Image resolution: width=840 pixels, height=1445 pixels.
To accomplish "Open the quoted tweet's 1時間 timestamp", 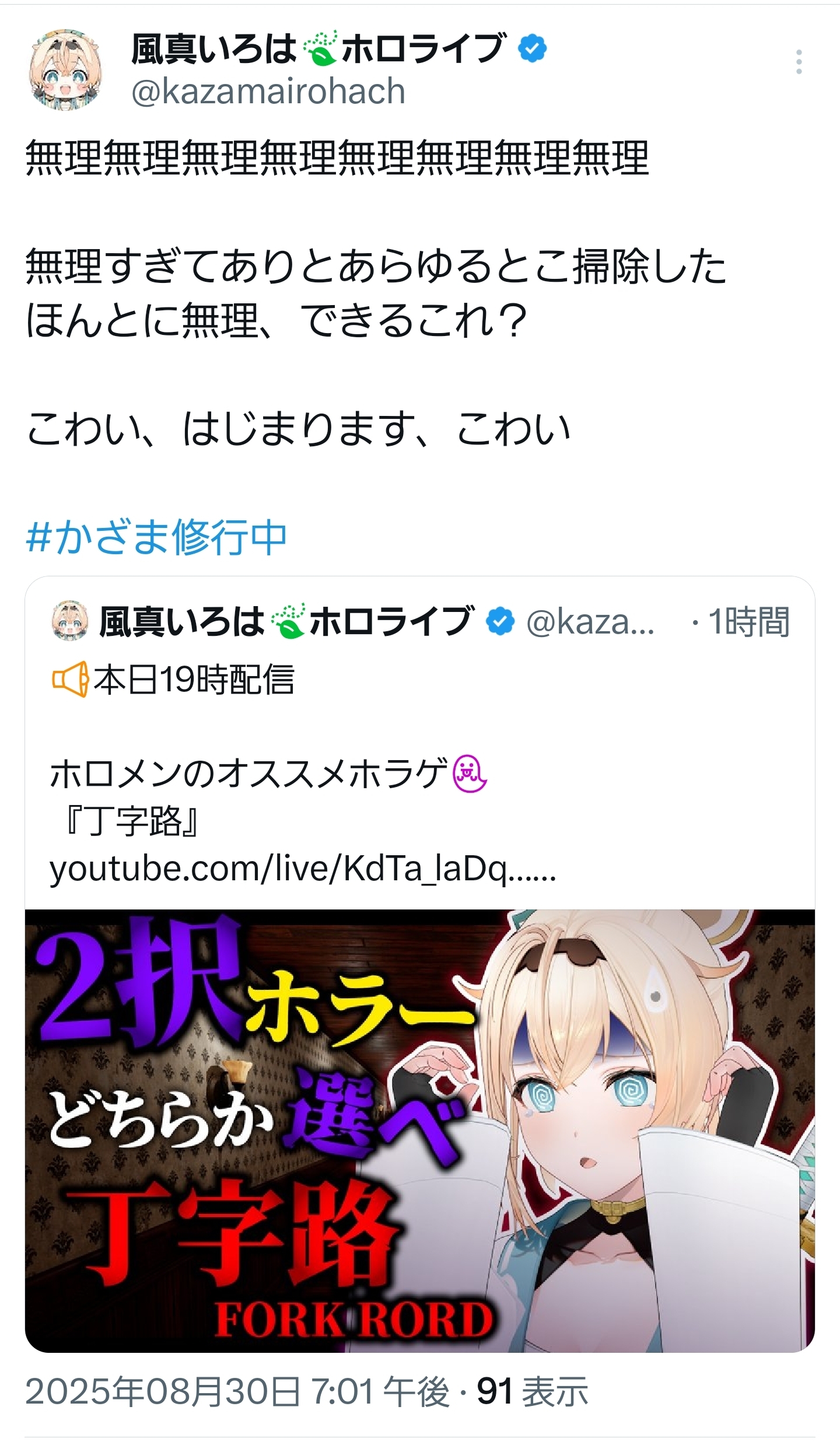I will (x=749, y=622).
